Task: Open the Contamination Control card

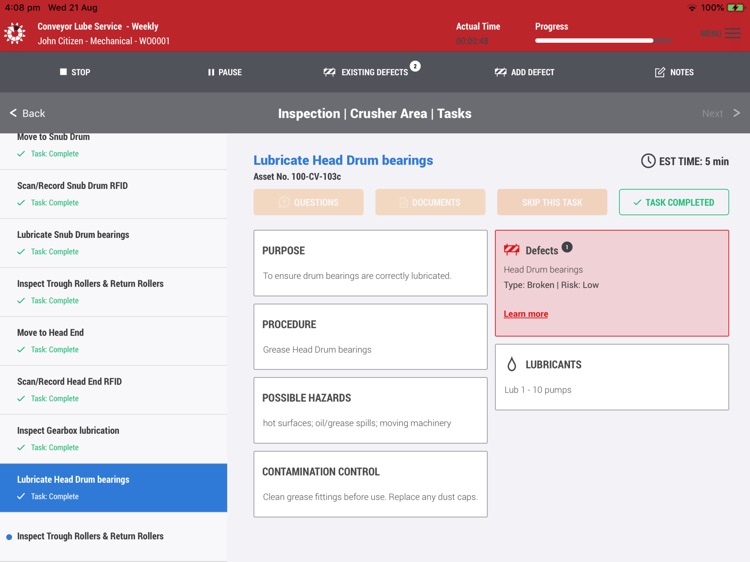Action: coord(370,484)
